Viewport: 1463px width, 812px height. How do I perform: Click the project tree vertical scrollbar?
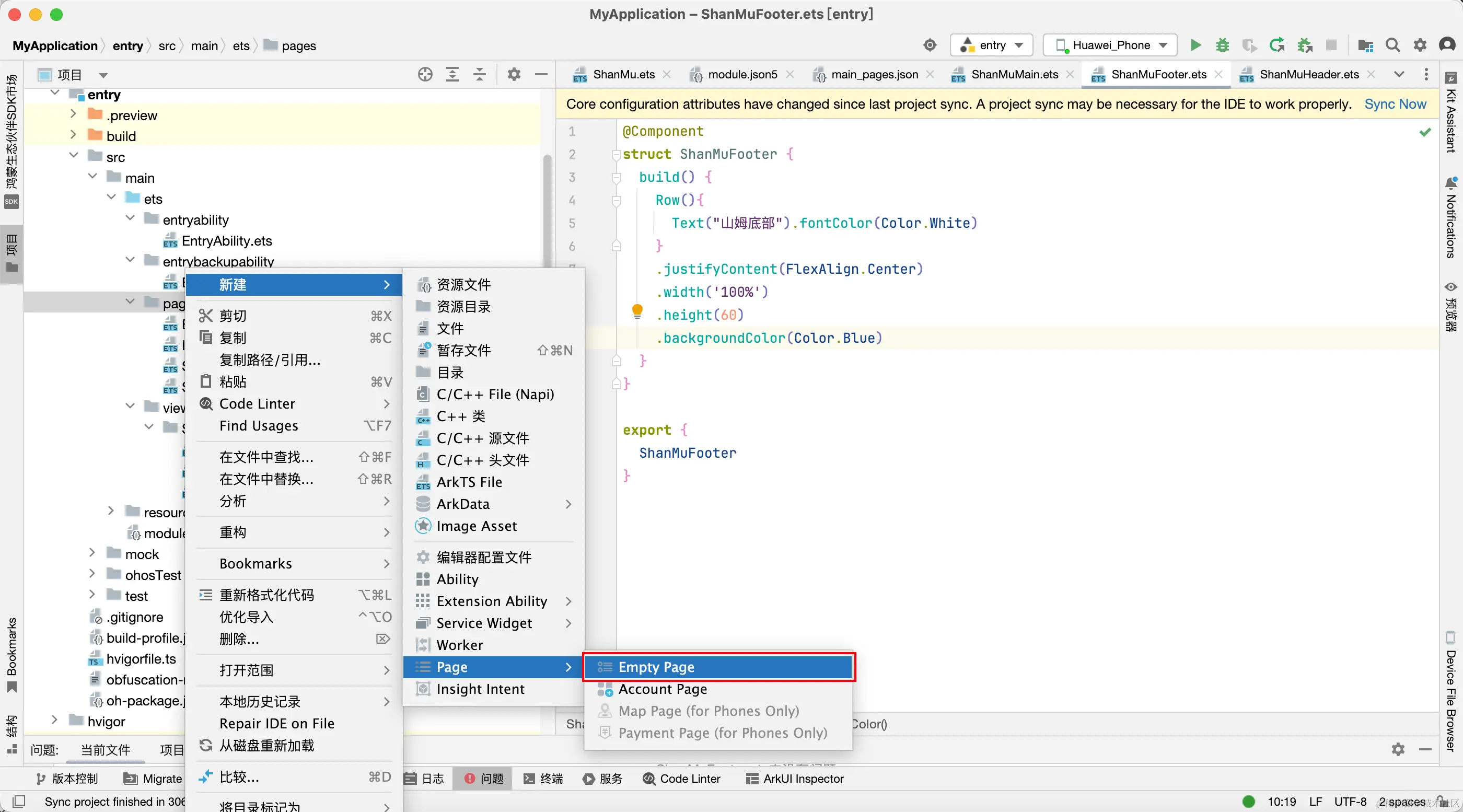click(x=548, y=210)
